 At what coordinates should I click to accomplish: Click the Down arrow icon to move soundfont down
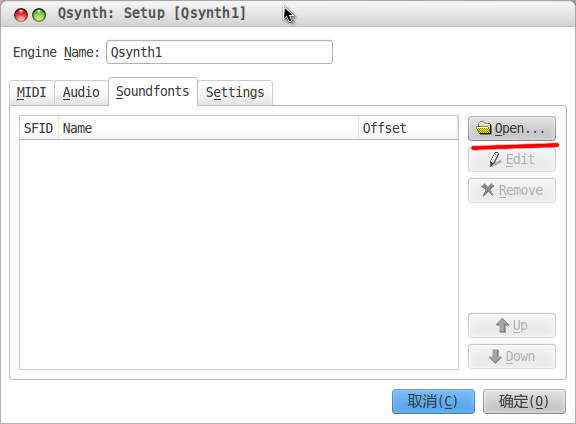[495, 356]
